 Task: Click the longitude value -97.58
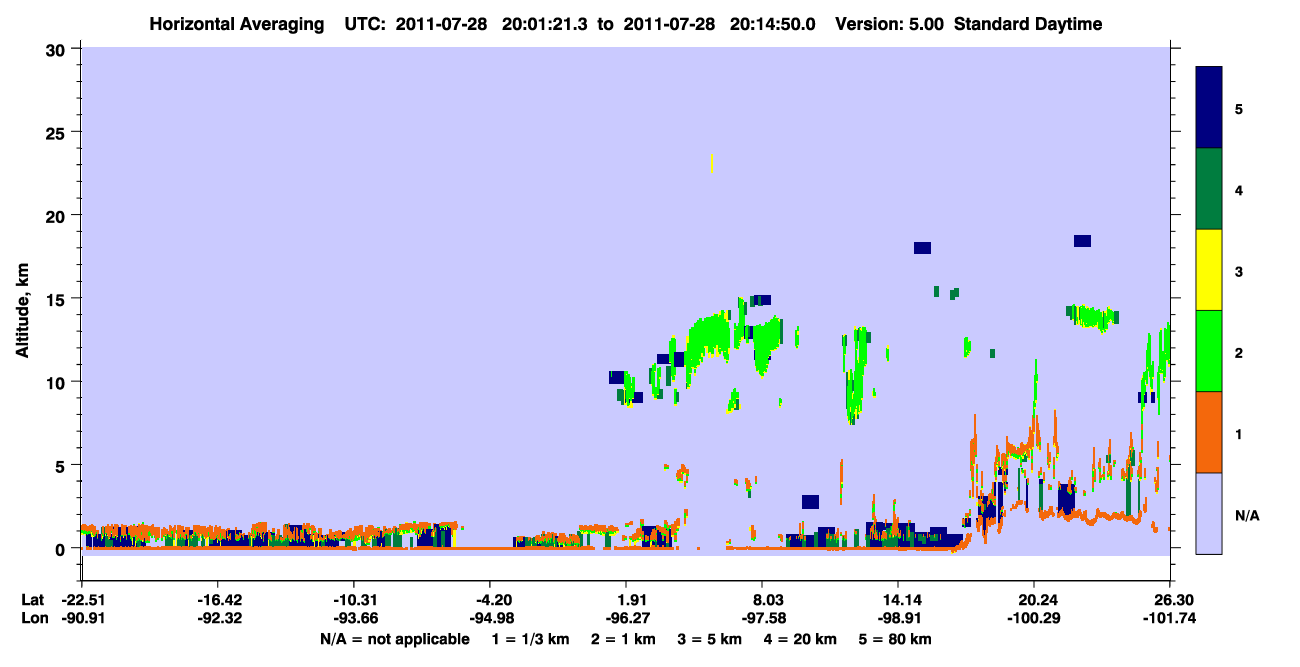(x=762, y=619)
